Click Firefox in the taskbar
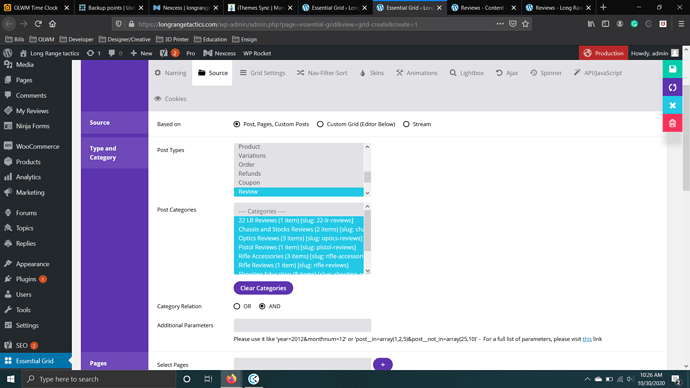 pos(231,379)
